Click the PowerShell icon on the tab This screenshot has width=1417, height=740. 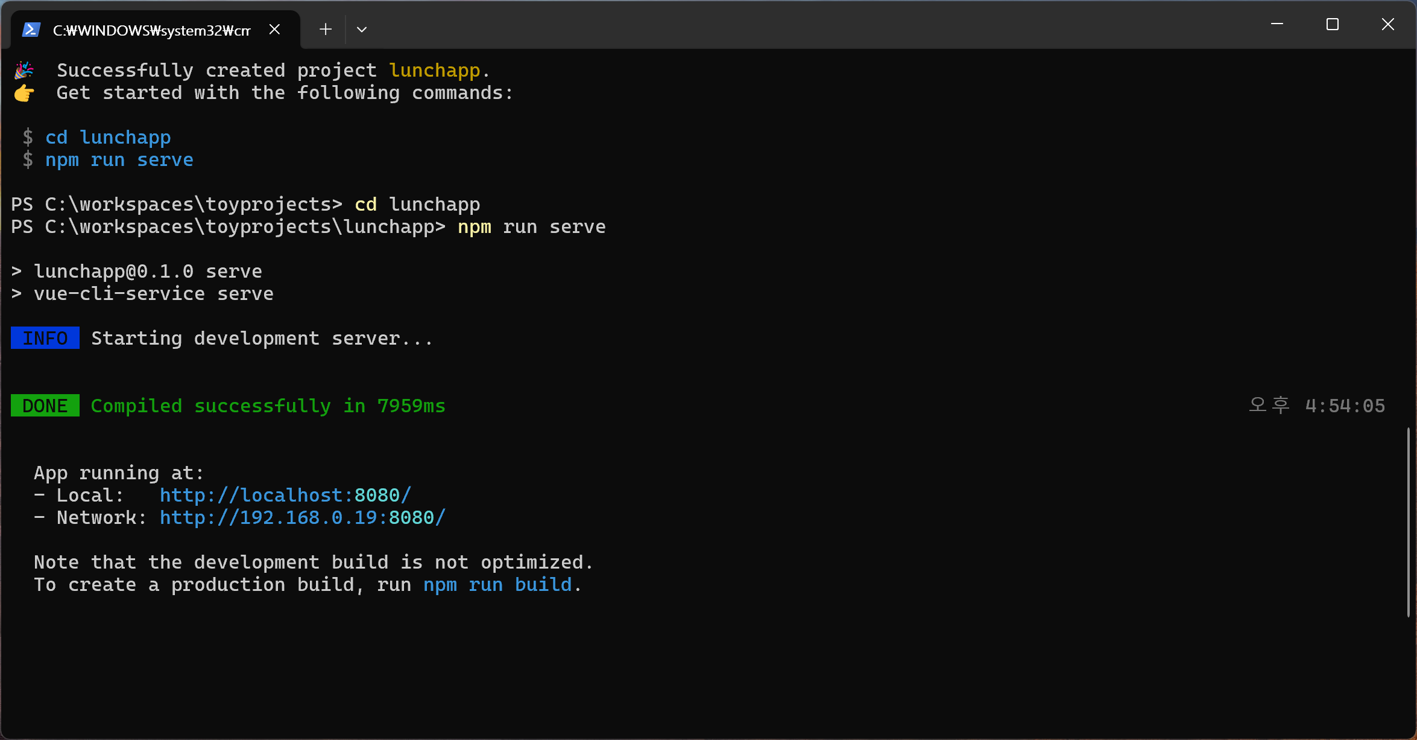(x=31, y=30)
